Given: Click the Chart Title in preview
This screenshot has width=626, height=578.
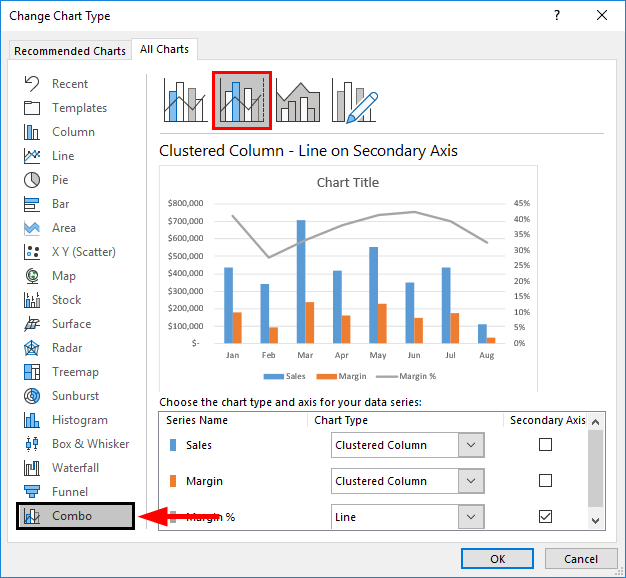Looking at the screenshot, I should (348, 182).
